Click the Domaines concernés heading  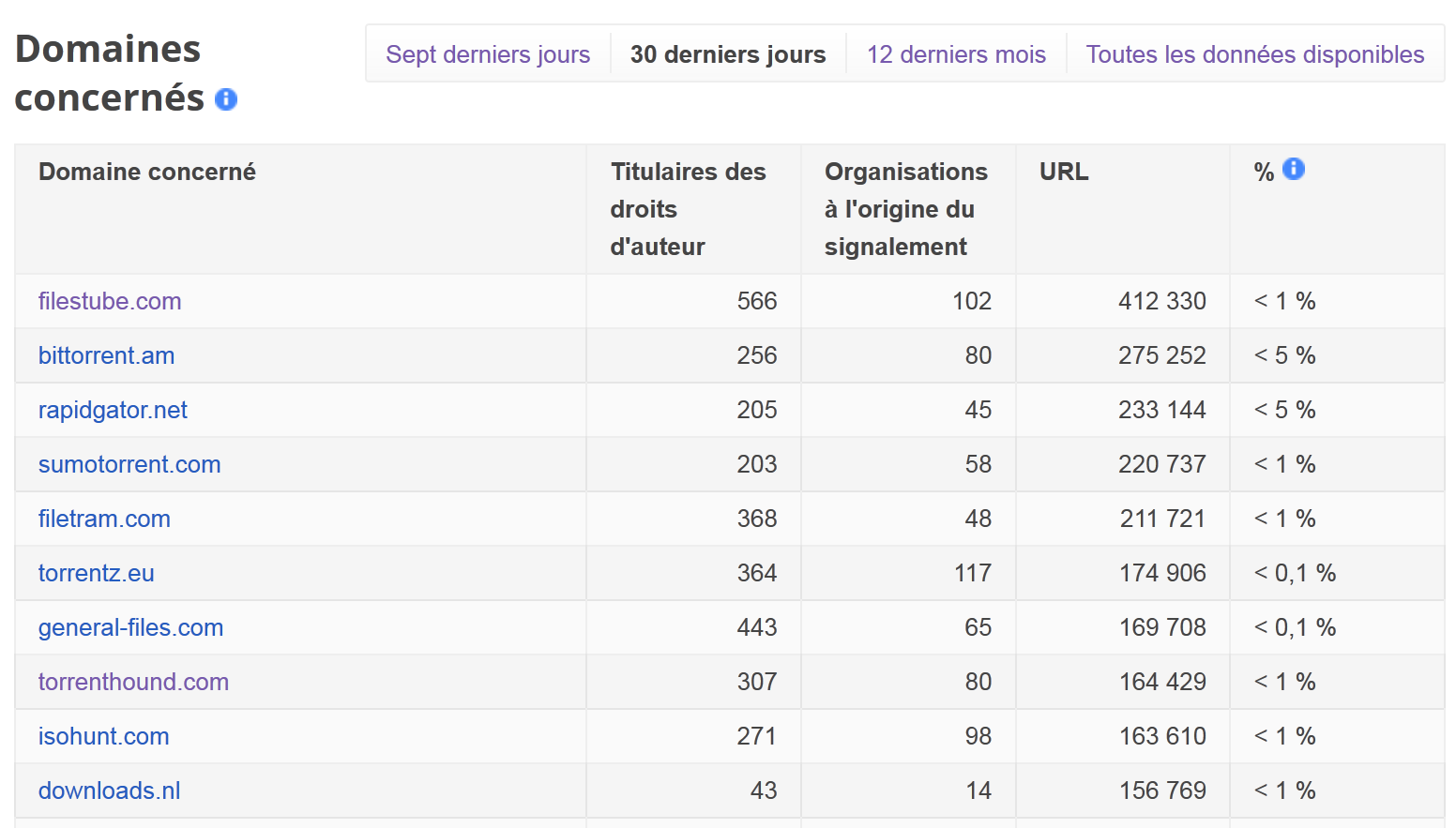pos(109,73)
